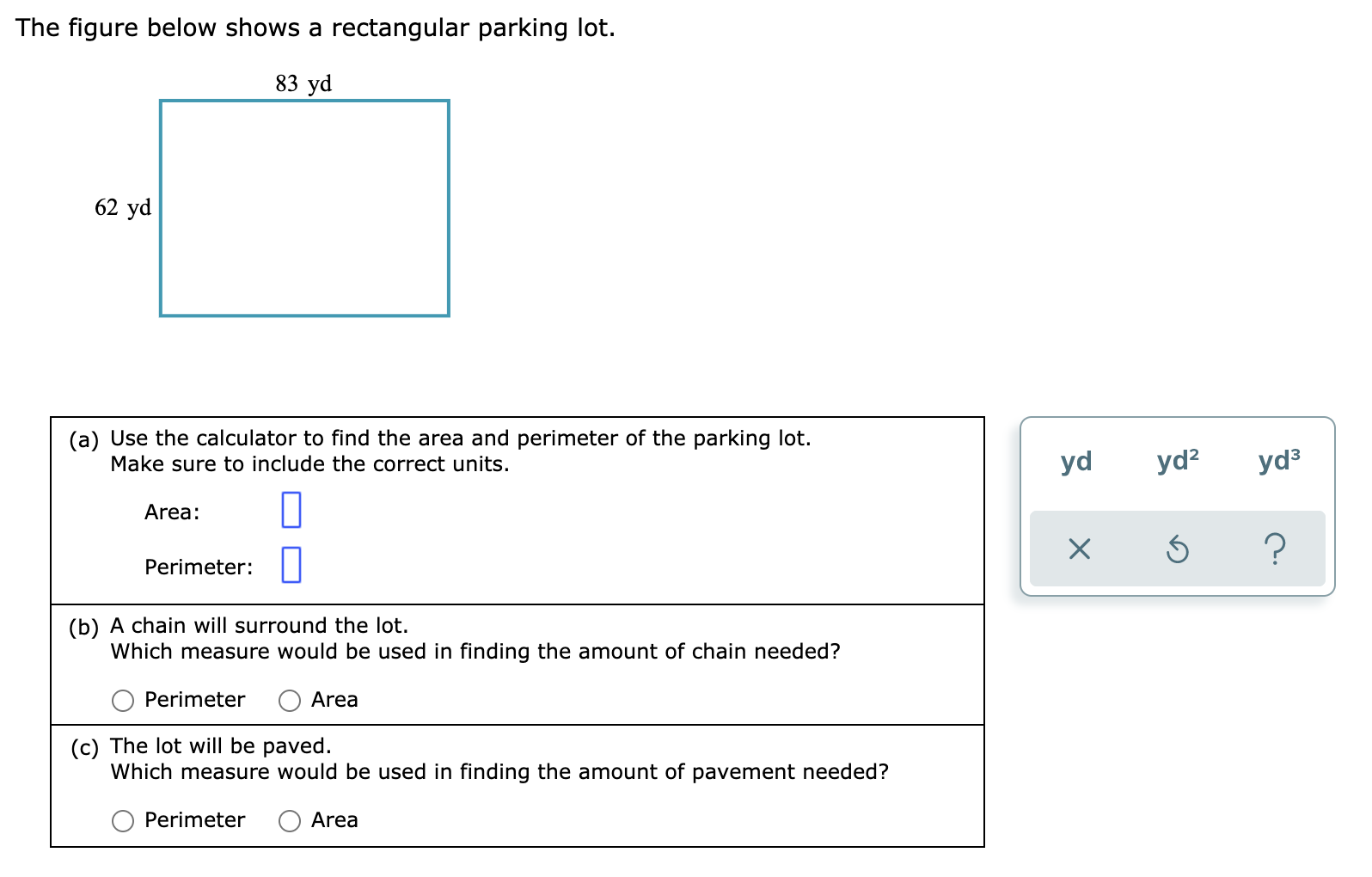Click the Perimeter: label in part (a)
This screenshot has width=1372, height=877.
pos(198,567)
